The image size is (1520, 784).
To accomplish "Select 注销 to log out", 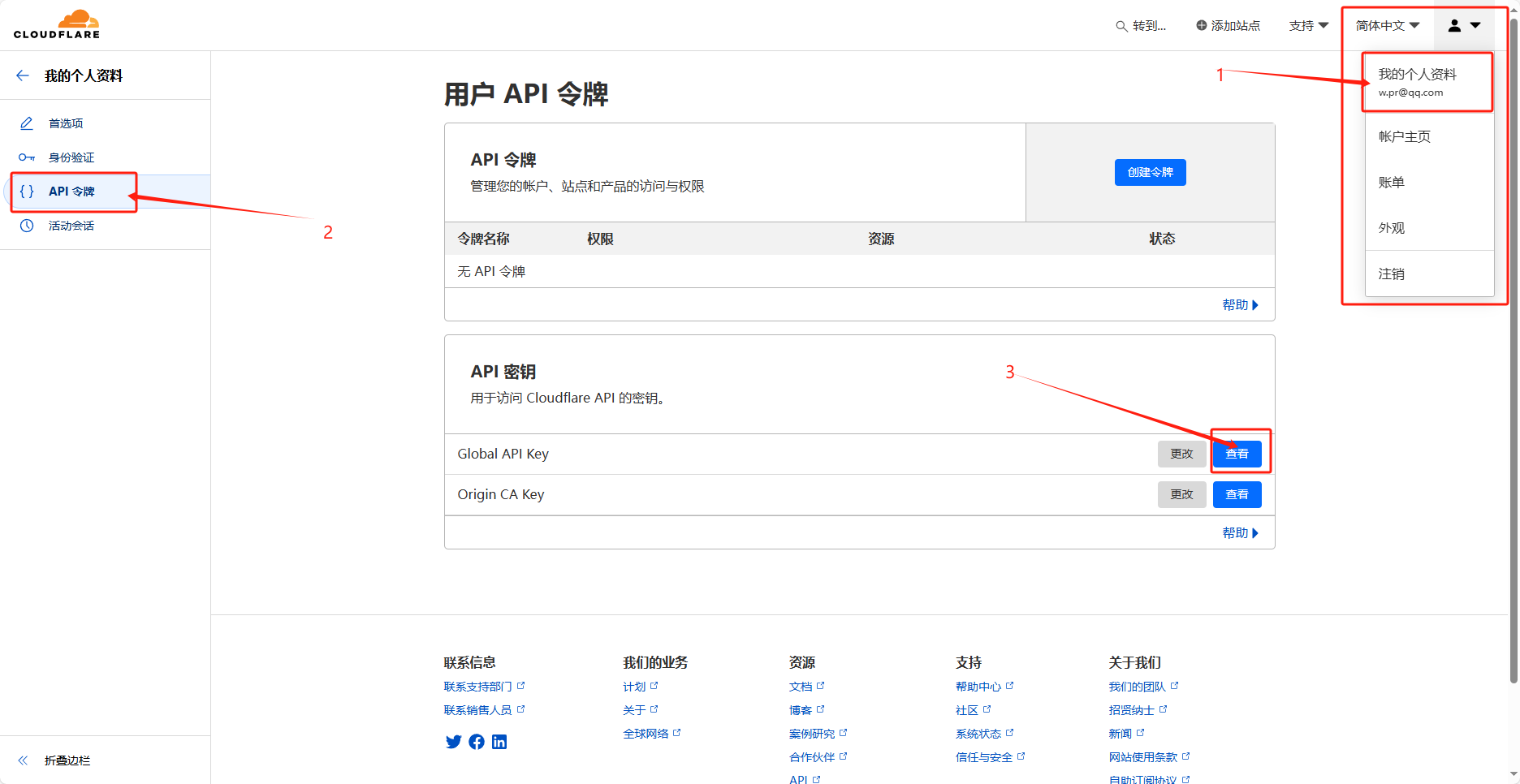I will [x=1429, y=274].
